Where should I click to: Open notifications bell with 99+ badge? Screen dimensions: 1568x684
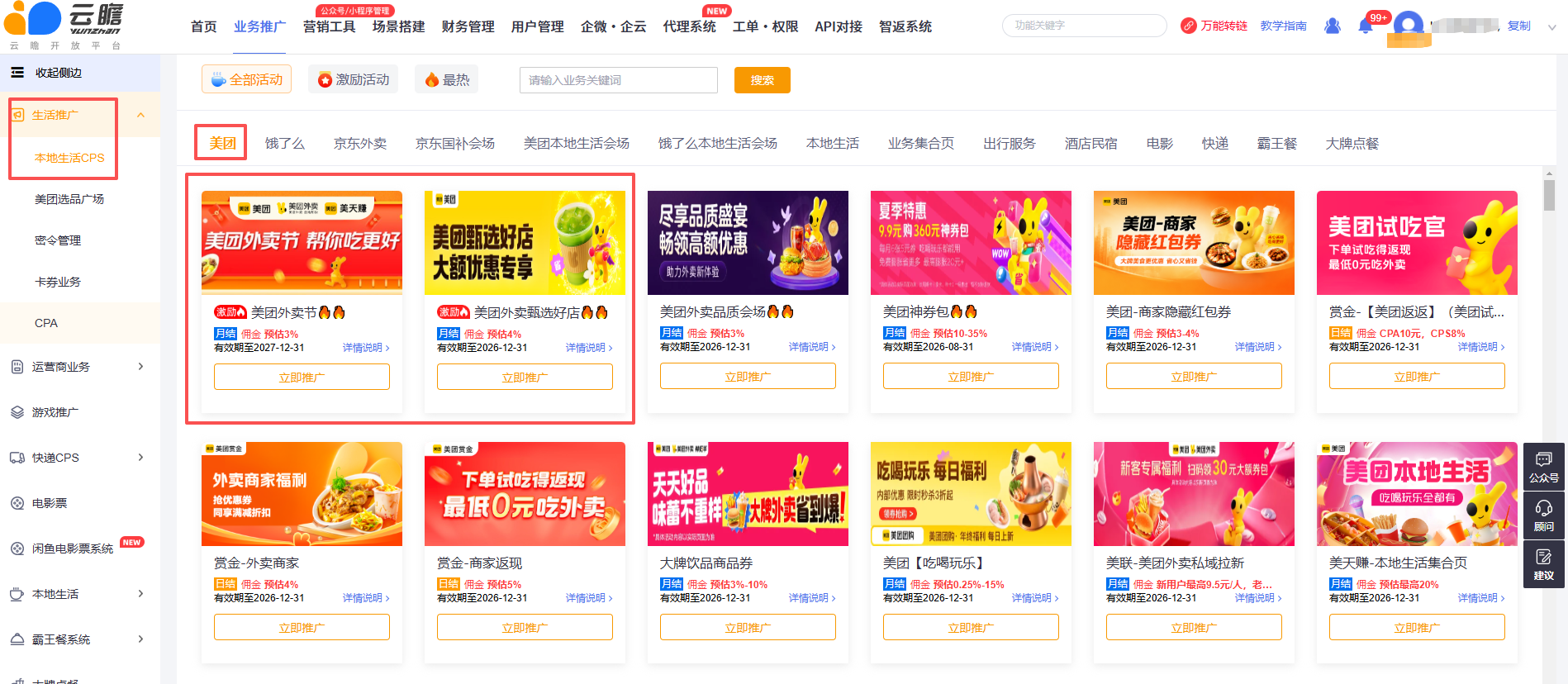pyautogui.click(x=1366, y=26)
